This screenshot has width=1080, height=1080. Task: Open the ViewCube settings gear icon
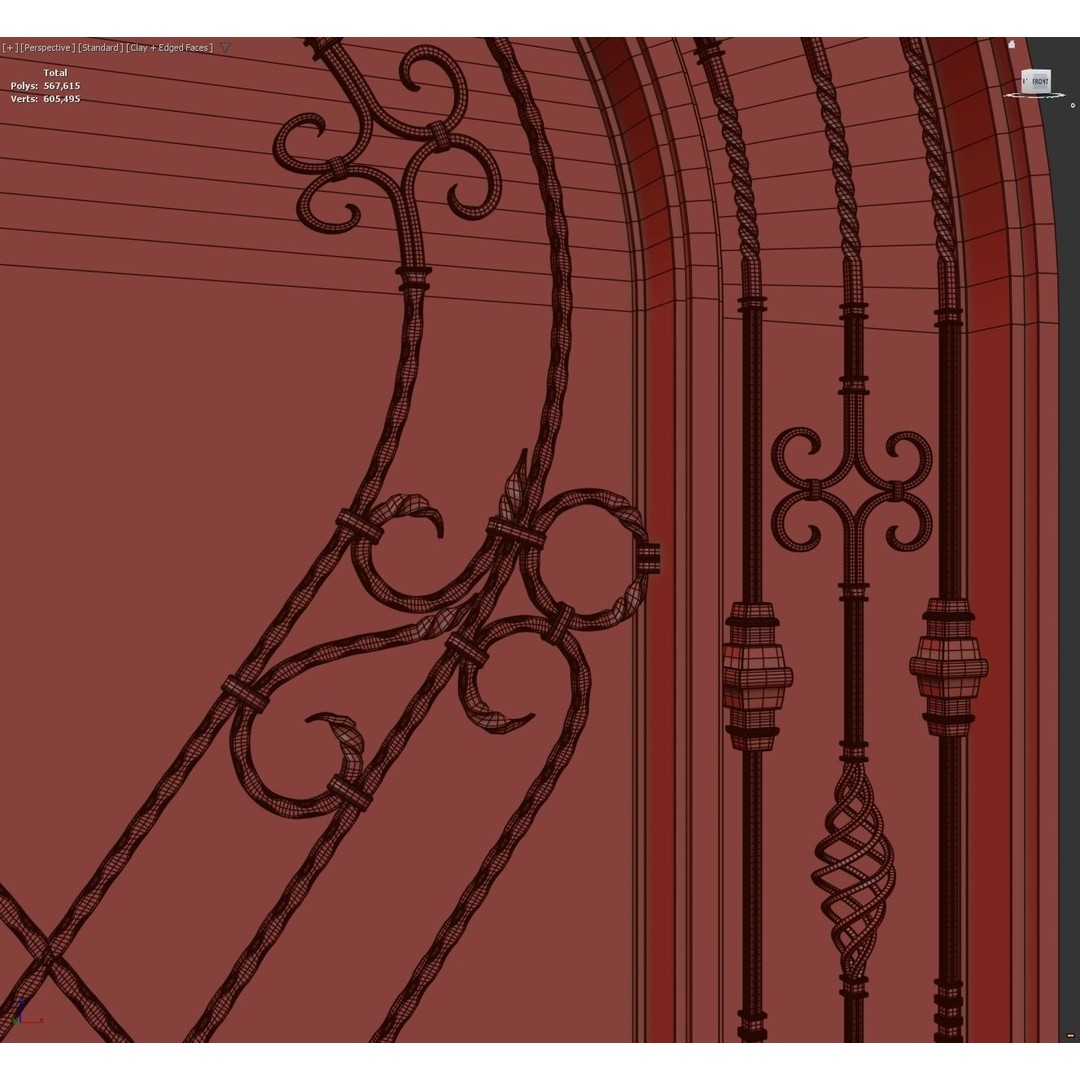1073,105
